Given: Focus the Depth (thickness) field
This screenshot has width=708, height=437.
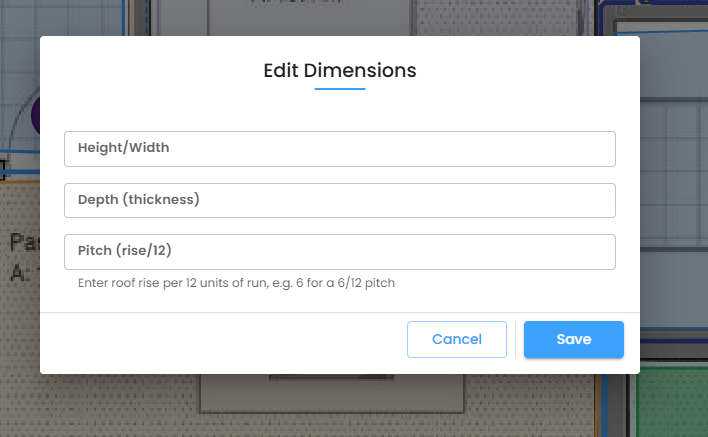Looking at the screenshot, I should point(340,200).
